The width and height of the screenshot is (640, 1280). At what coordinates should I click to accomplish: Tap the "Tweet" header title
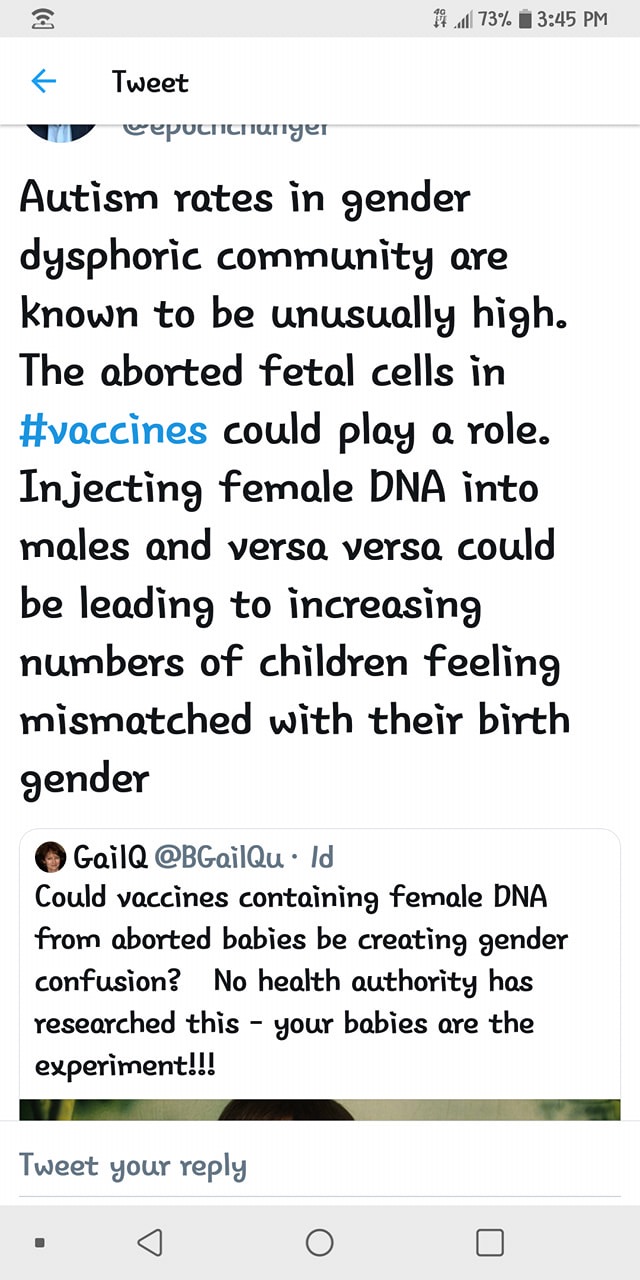click(x=150, y=82)
